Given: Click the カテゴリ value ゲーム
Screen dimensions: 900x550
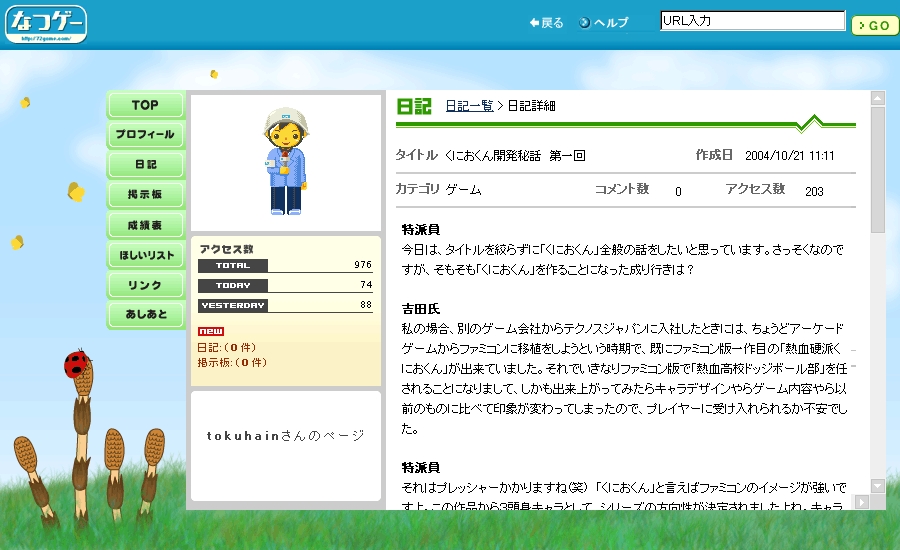Looking at the screenshot, I should coord(463,189).
